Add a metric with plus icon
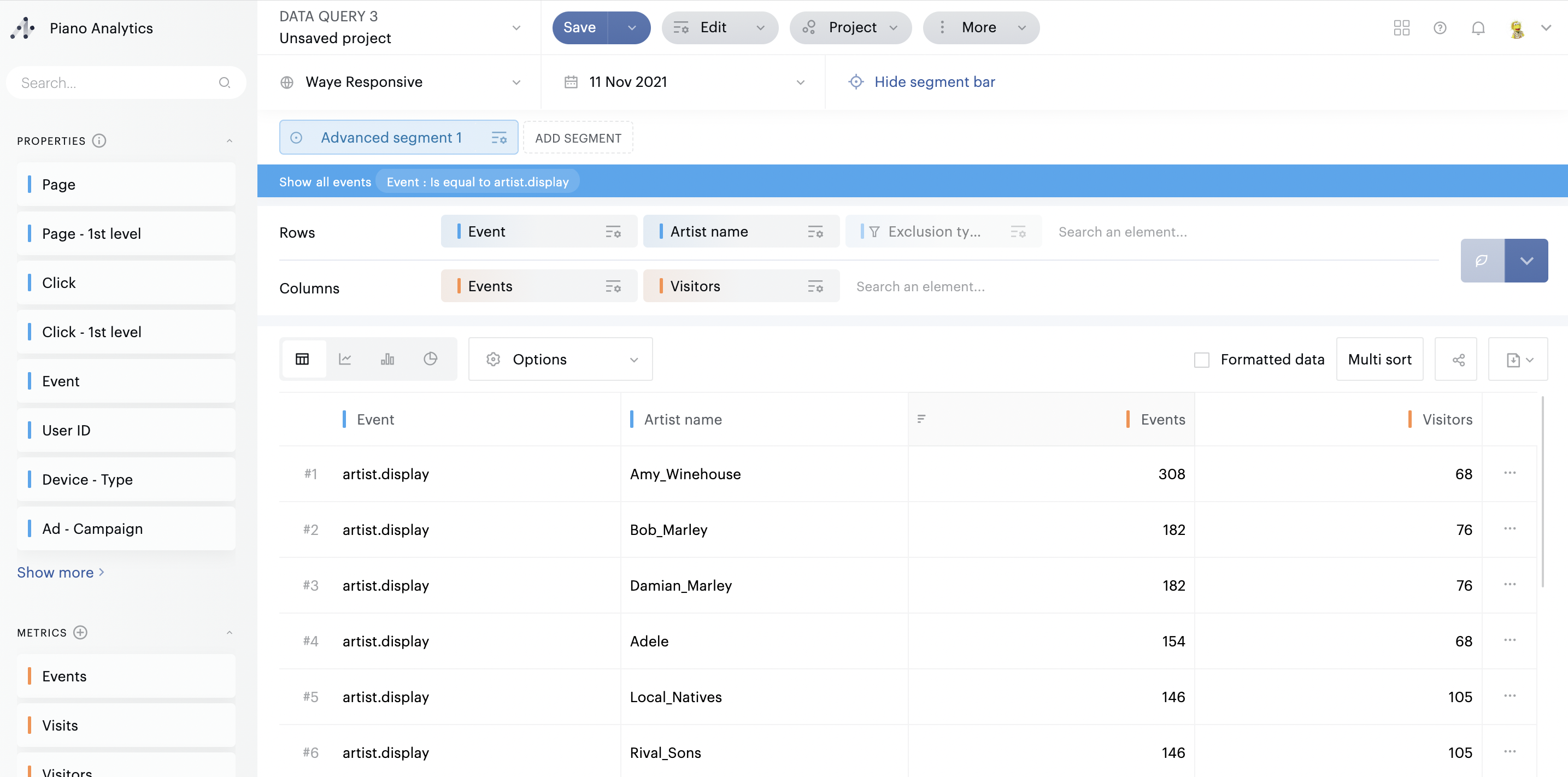The height and width of the screenshot is (777, 1568). click(80, 632)
